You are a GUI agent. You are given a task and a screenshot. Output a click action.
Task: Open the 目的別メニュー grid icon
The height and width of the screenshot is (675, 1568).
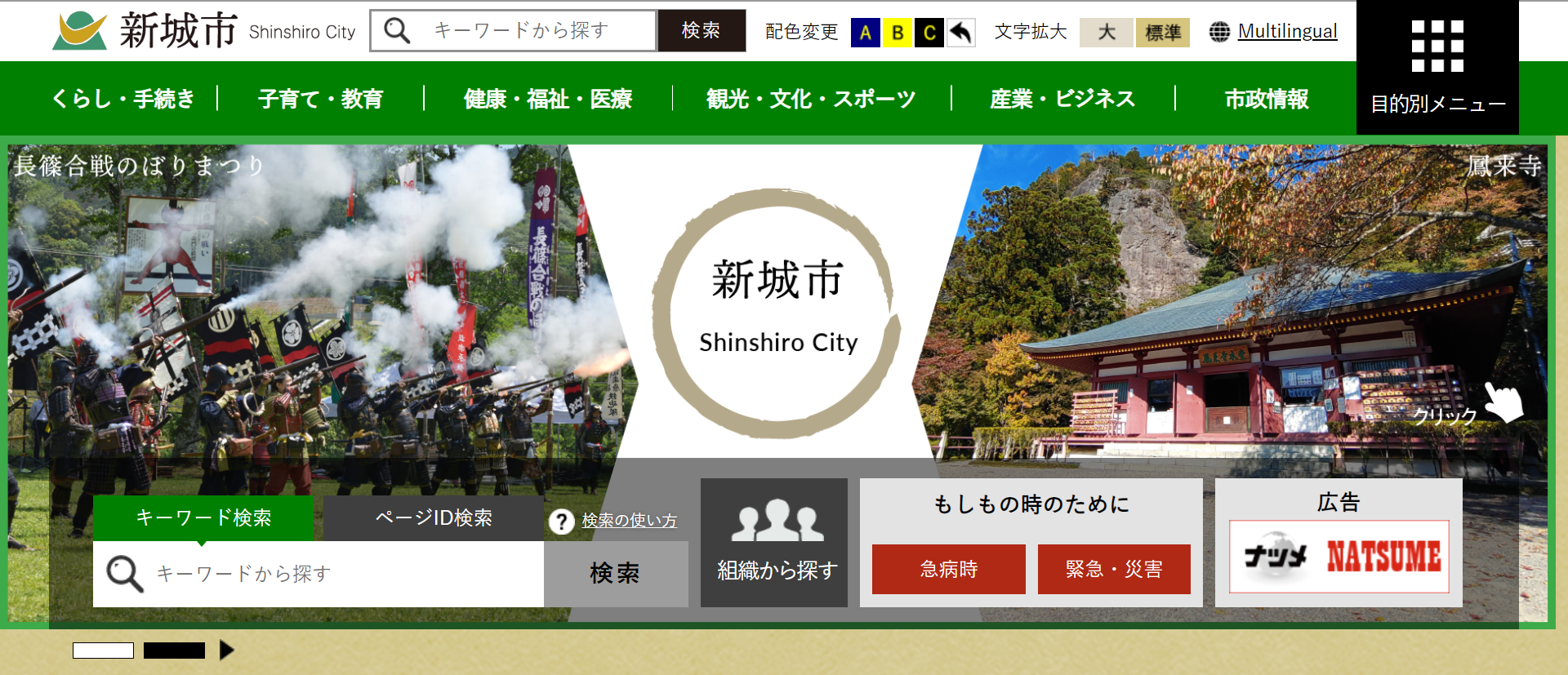[x=1437, y=47]
